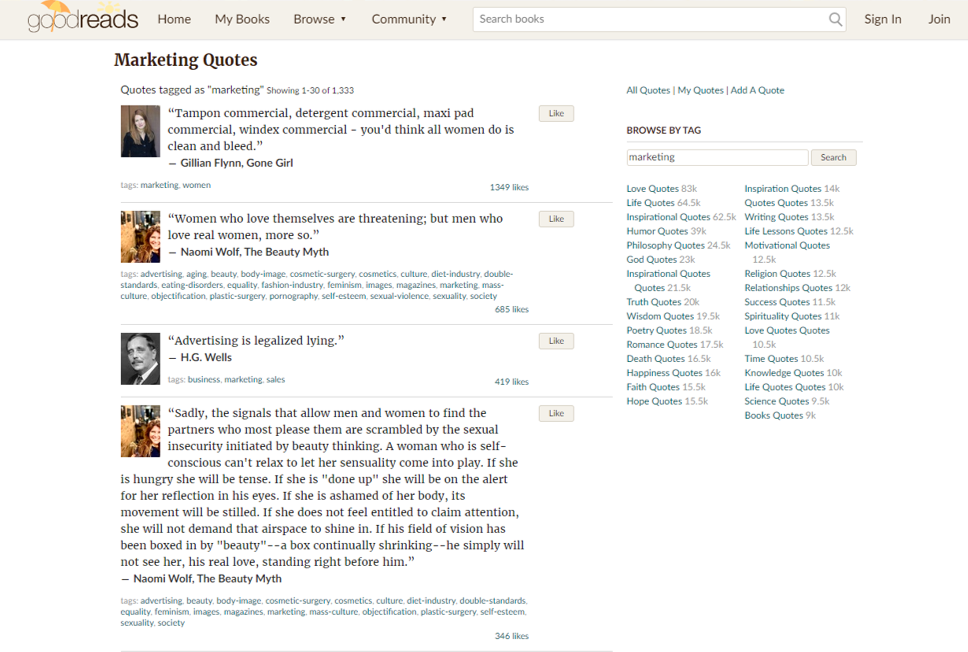Open Naomi Wolf photo beside 'Sadly, the signals' quote
Viewport: 968px width, 652px height.
tap(140, 431)
